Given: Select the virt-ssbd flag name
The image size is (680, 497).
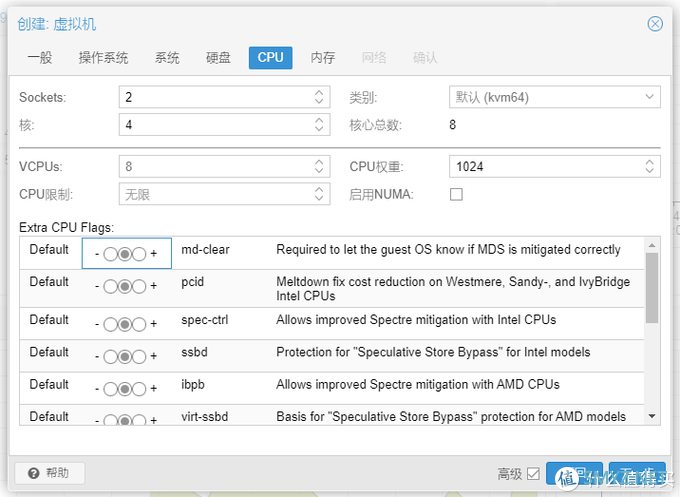Looking at the screenshot, I should click(x=204, y=417).
